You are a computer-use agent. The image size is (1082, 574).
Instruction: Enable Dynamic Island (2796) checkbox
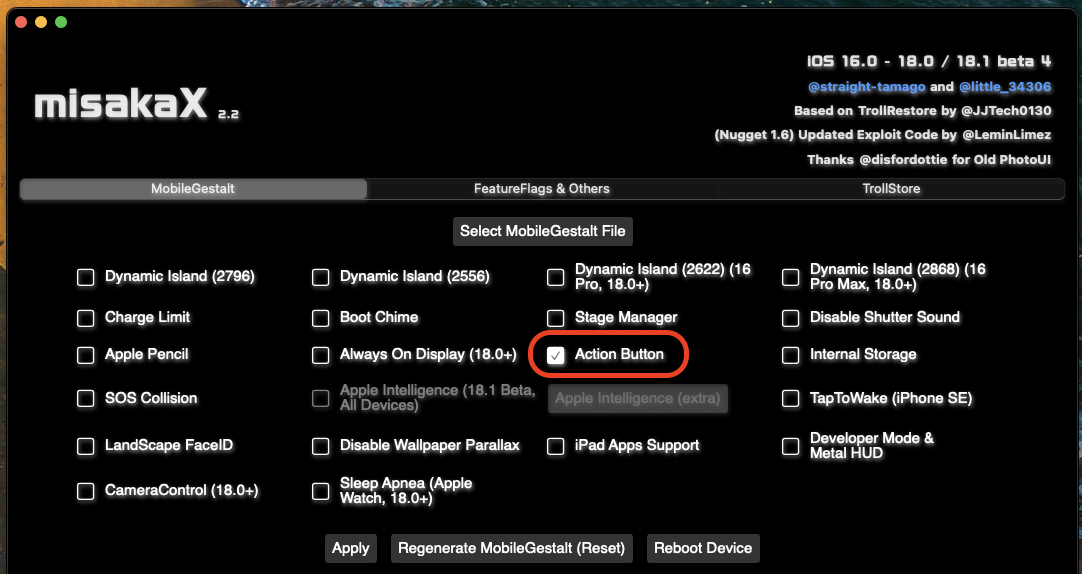[86, 277]
